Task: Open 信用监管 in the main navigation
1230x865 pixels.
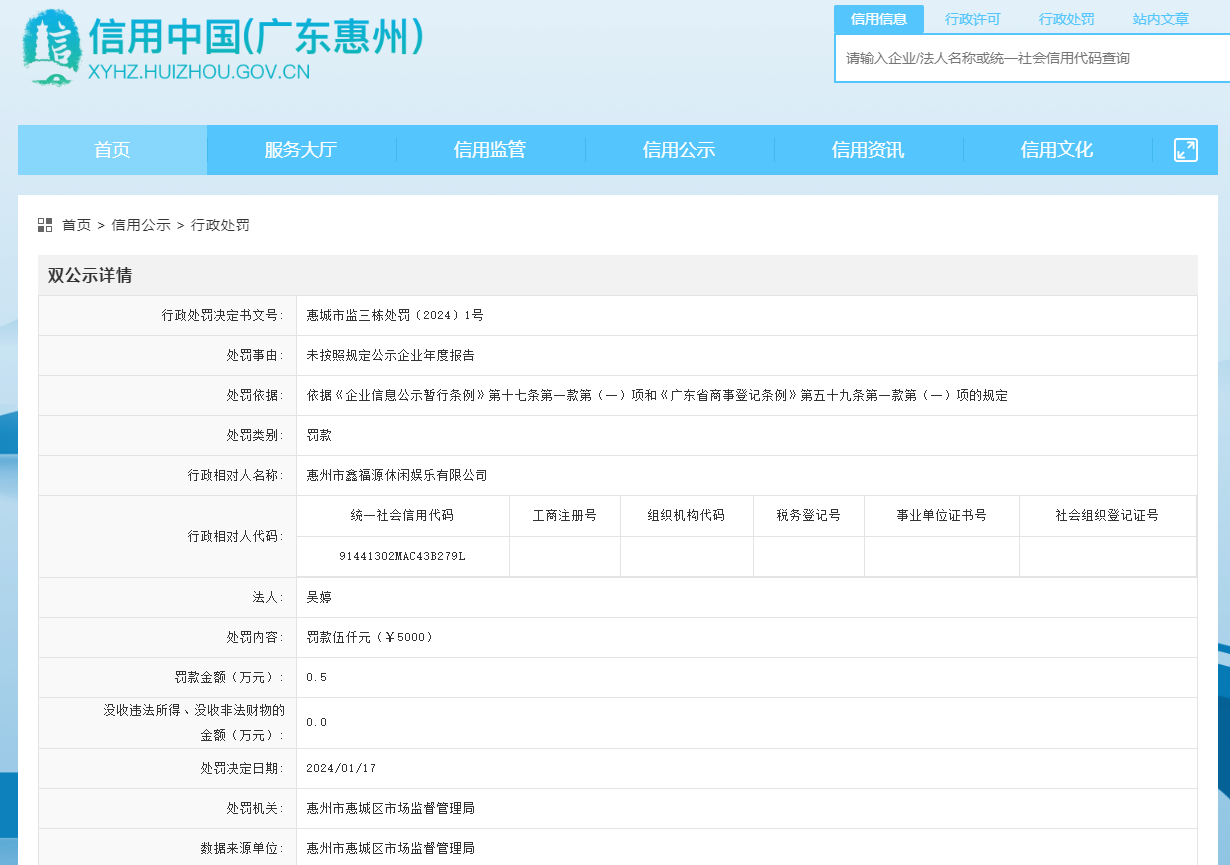Action: tap(490, 150)
